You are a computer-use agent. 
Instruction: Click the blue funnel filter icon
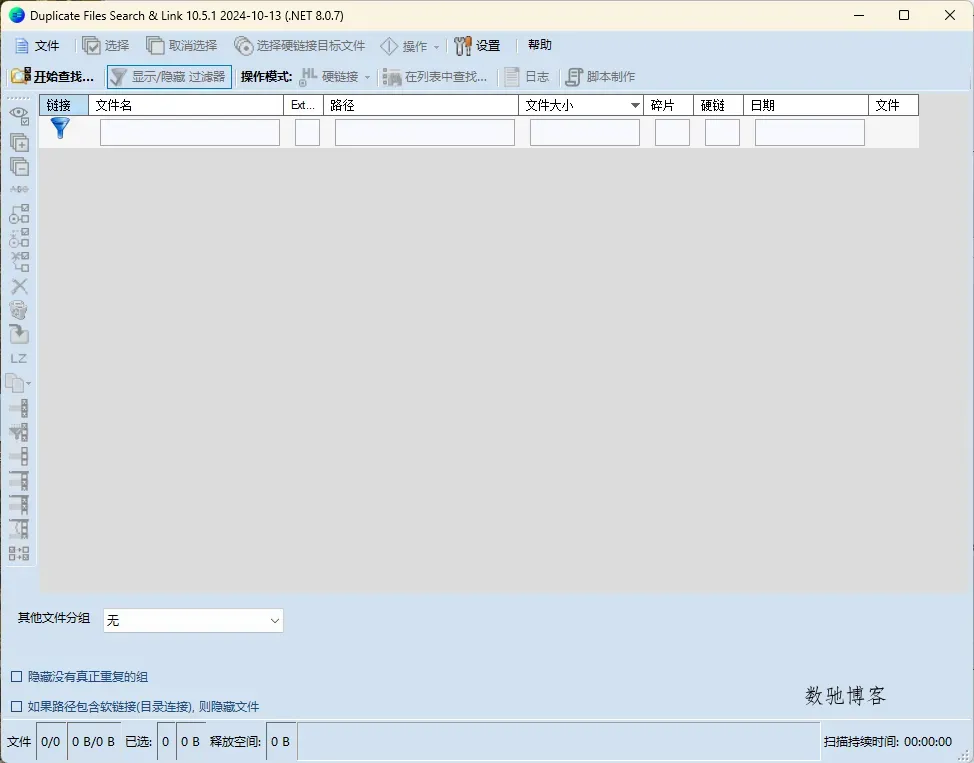click(60, 128)
